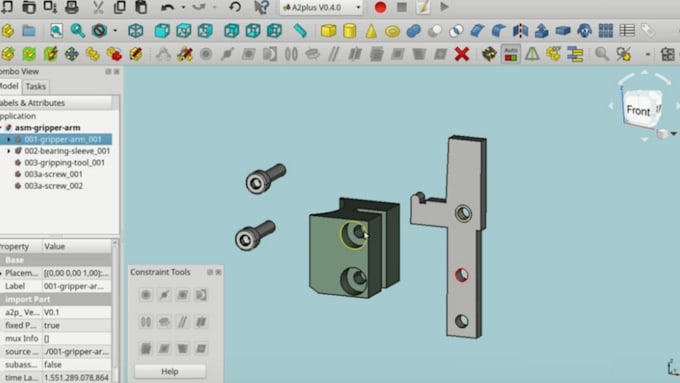Start macro recording with red circle

pos(380,7)
